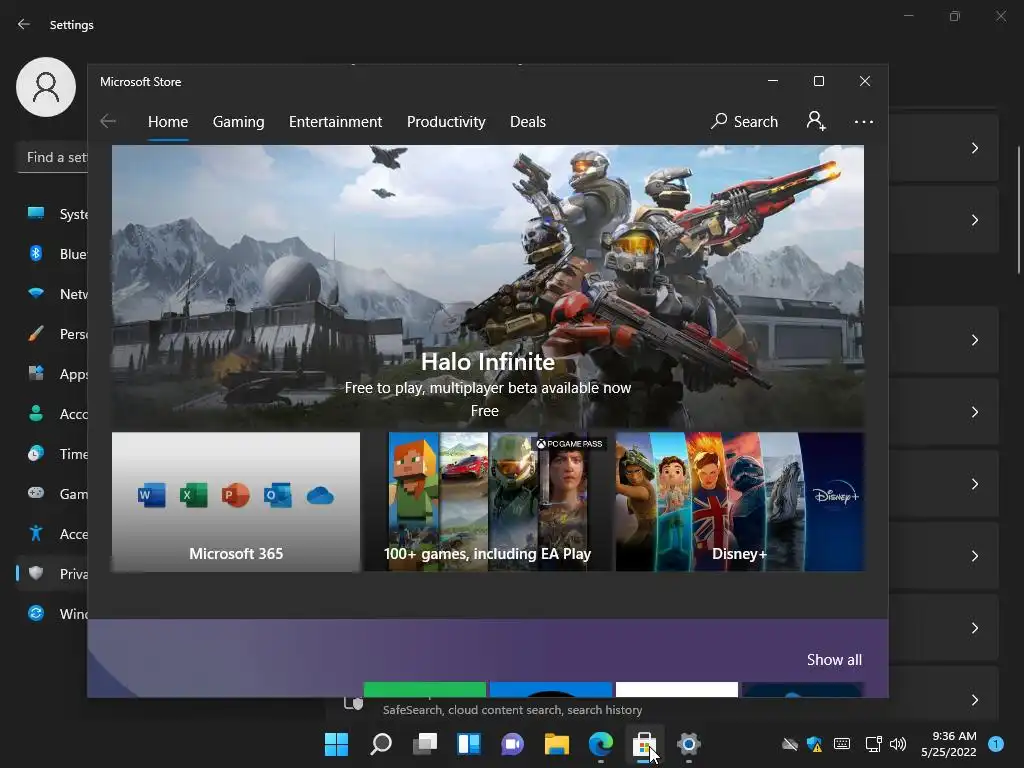Screen dimensions: 1024x768
Task: Click the Find a setting search box
Action: (52, 157)
